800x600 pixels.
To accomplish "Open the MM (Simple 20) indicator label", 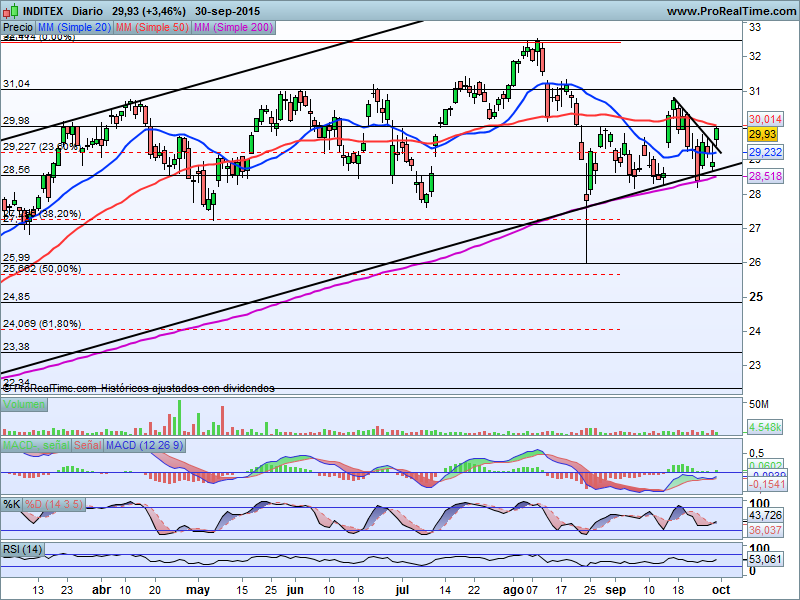I will coord(74,28).
